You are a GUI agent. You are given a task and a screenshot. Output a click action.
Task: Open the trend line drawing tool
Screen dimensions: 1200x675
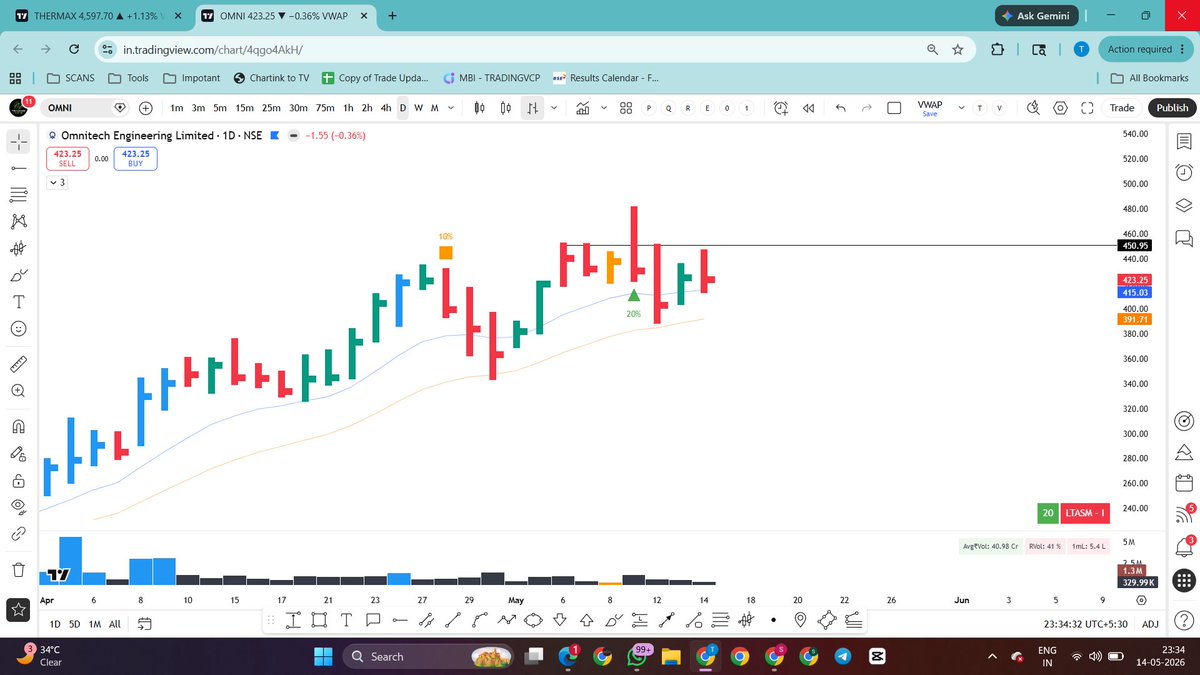click(18, 167)
